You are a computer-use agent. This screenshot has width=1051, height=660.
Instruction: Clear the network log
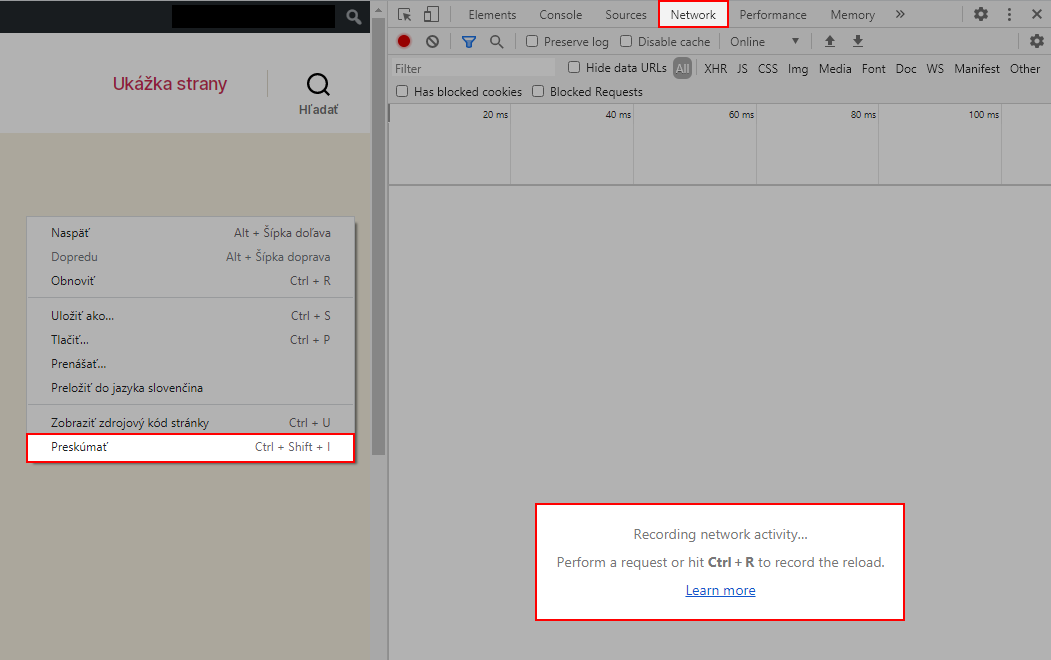(x=432, y=42)
